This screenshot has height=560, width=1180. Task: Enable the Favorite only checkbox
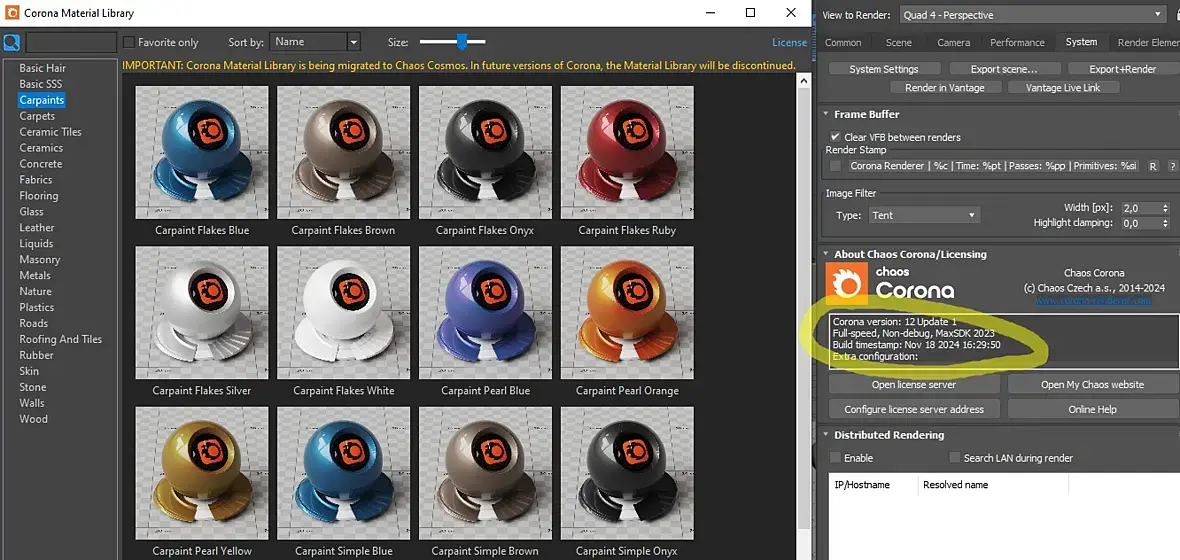pos(129,42)
